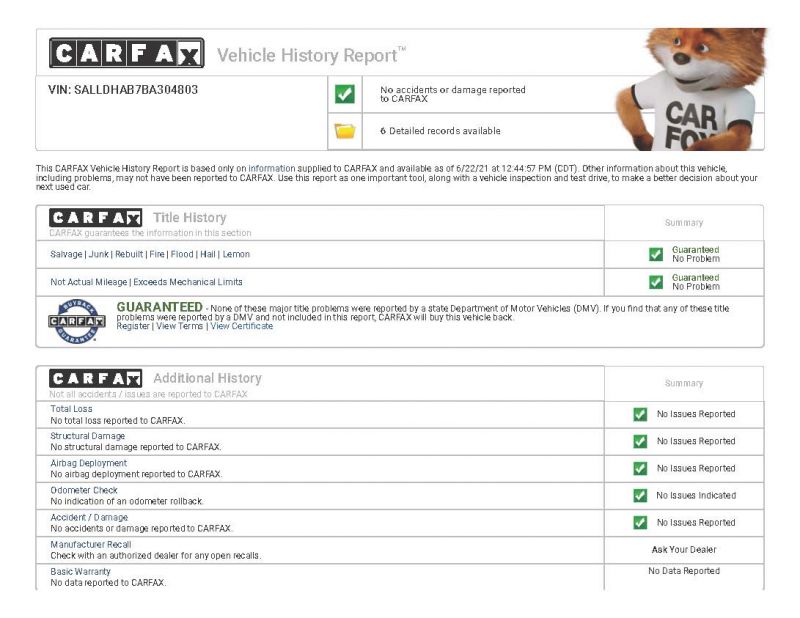Click the CARFAX logo next to Title History
This screenshot has width=800, height=618.
tap(95, 218)
